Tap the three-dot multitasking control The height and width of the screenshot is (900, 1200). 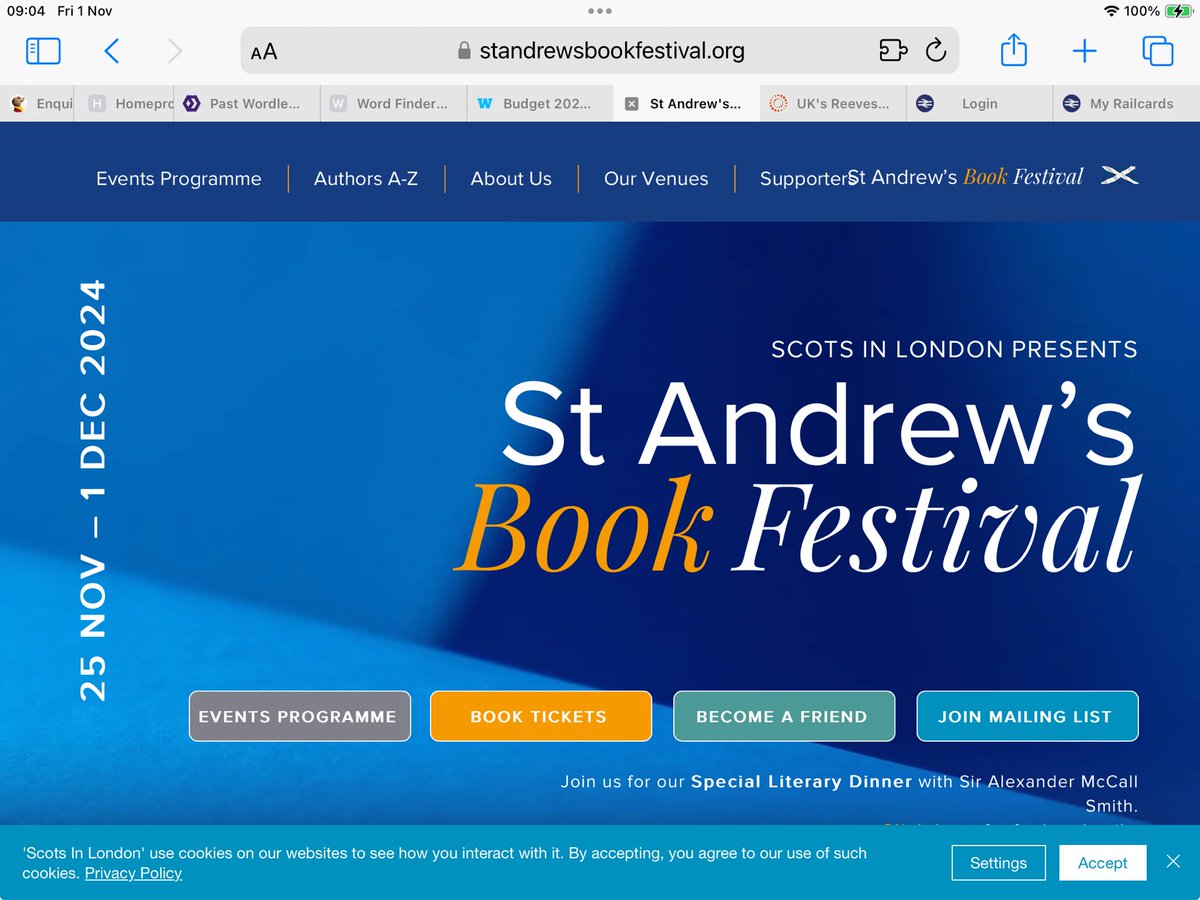600,11
